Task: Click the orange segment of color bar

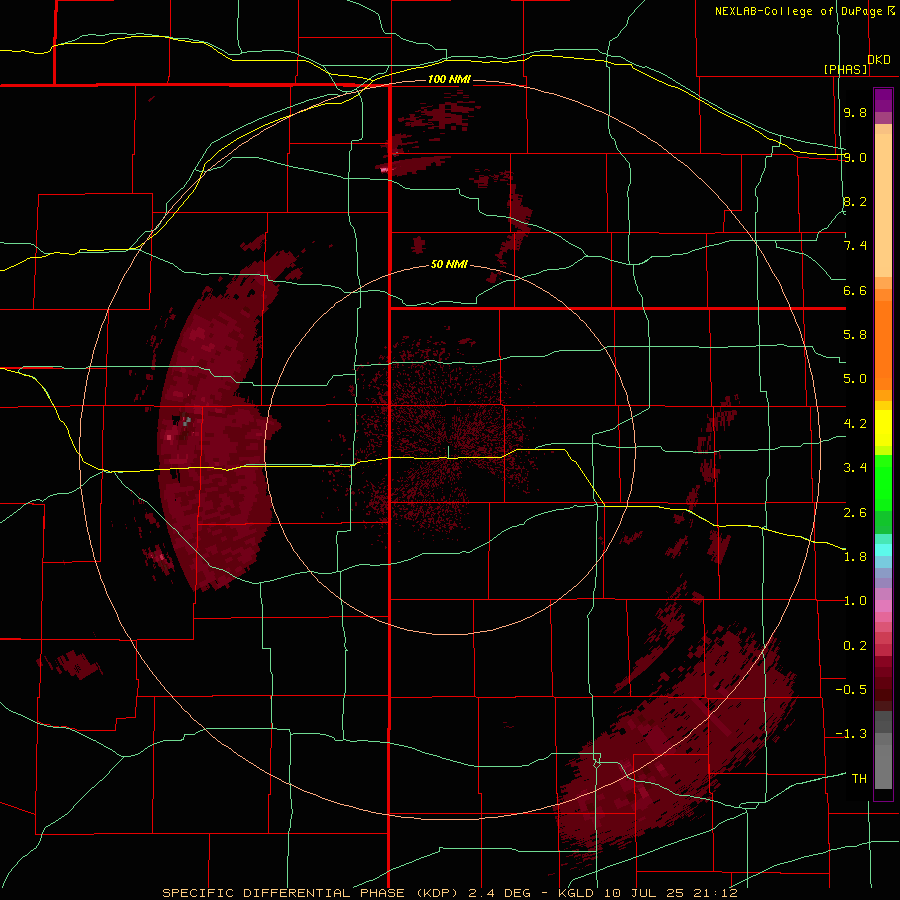Action: [883, 340]
